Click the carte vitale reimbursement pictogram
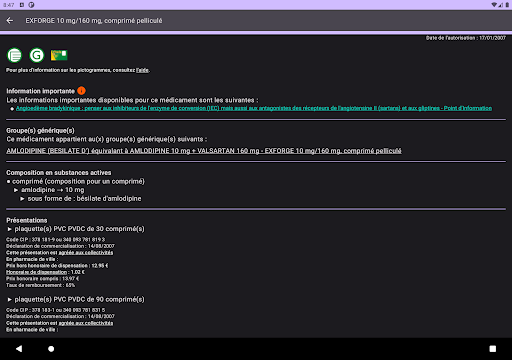512x360 pixels. (59, 55)
